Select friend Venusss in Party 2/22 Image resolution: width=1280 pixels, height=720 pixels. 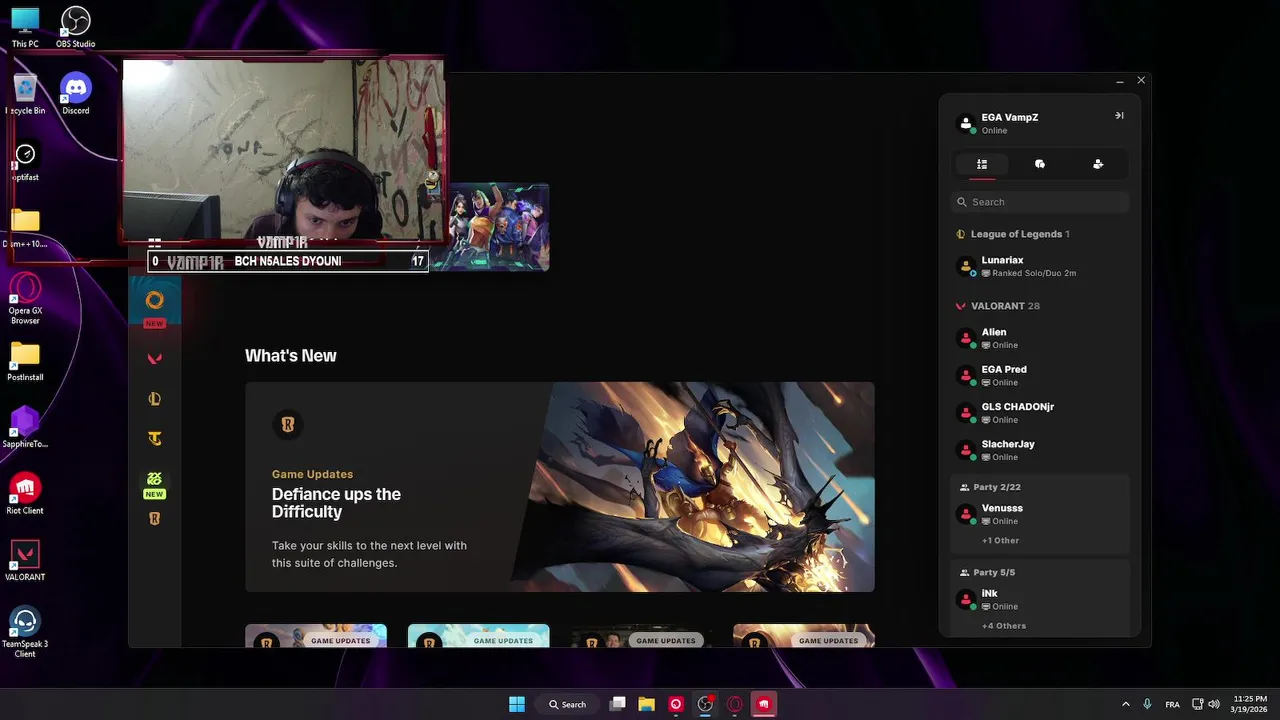[1040, 514]
